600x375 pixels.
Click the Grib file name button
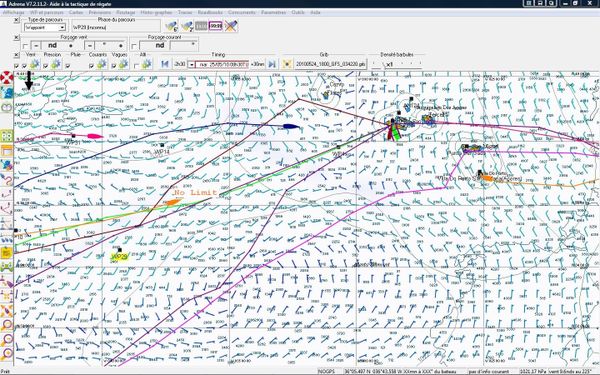click(x=330, y=64)
